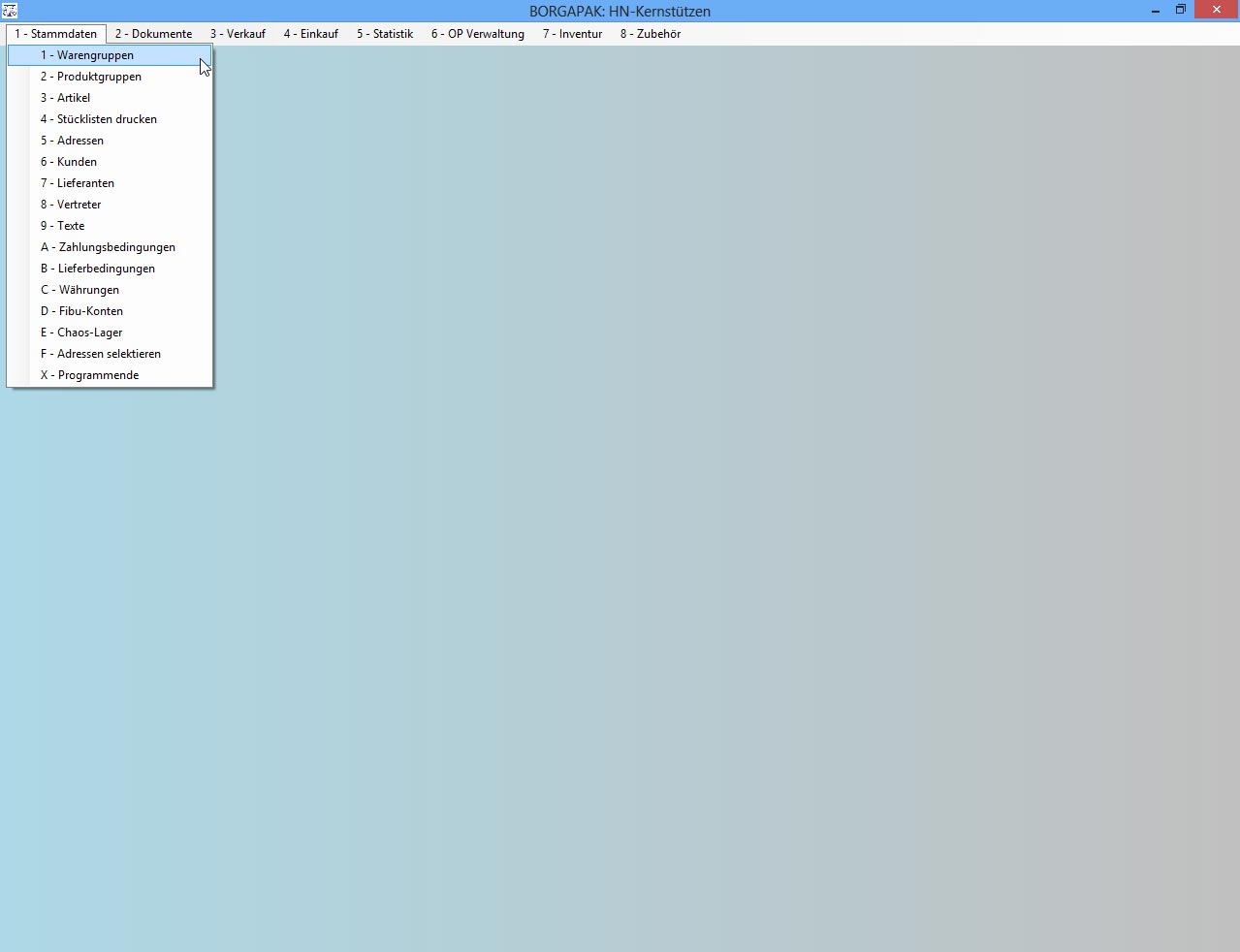Open 5 - Adressen from the menu
This screenshot has height=952, width=1240.
pyautogui.click(x=110, y=141)
